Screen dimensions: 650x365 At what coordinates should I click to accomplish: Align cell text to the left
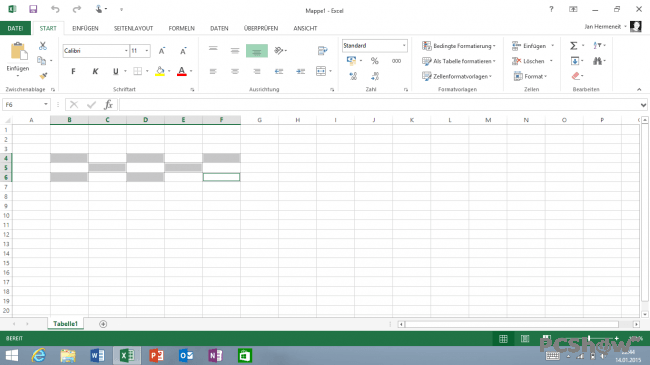point(213,71)
